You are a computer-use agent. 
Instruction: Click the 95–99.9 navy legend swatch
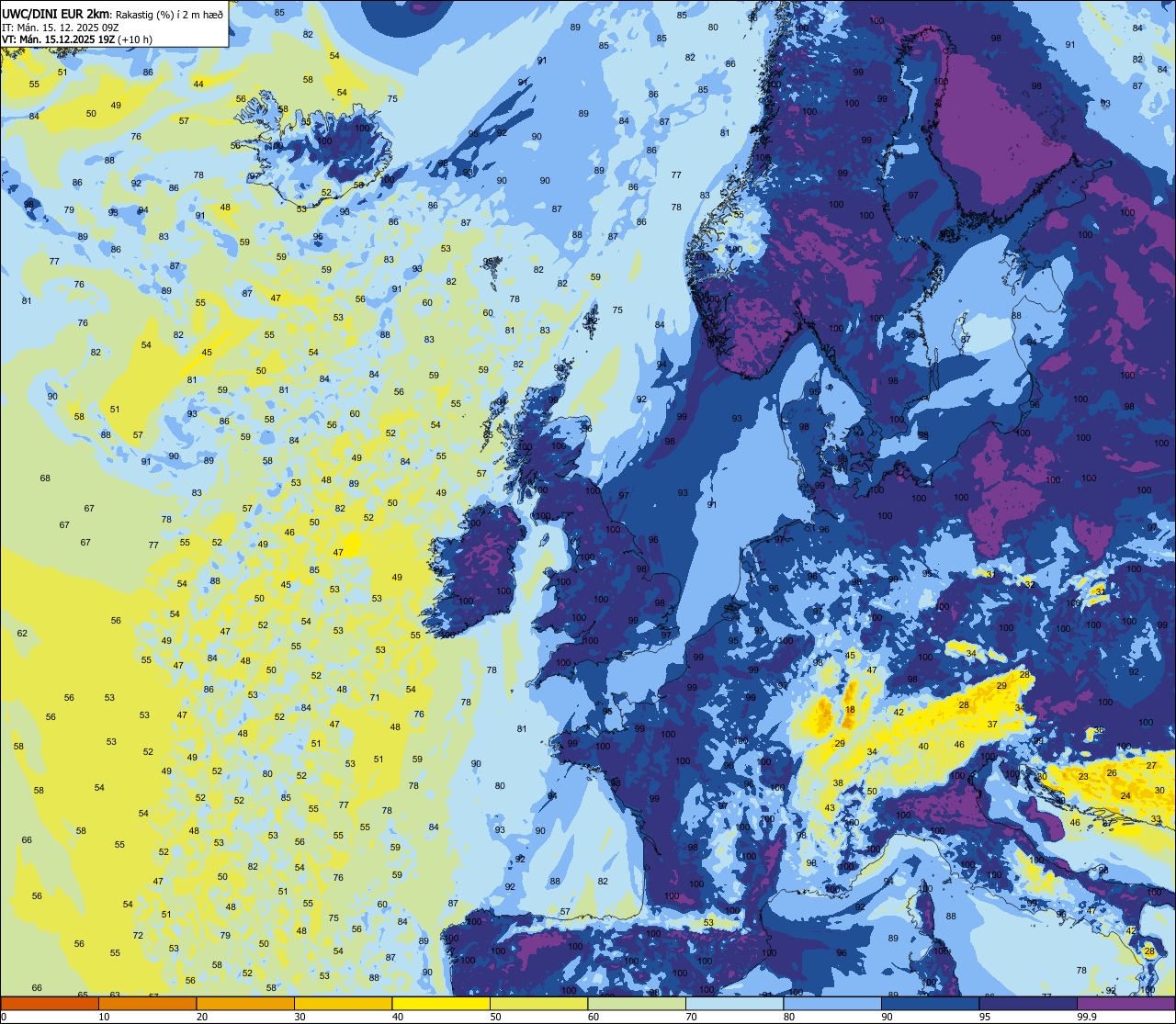pyautogui.click(x=1028, y=1004)
